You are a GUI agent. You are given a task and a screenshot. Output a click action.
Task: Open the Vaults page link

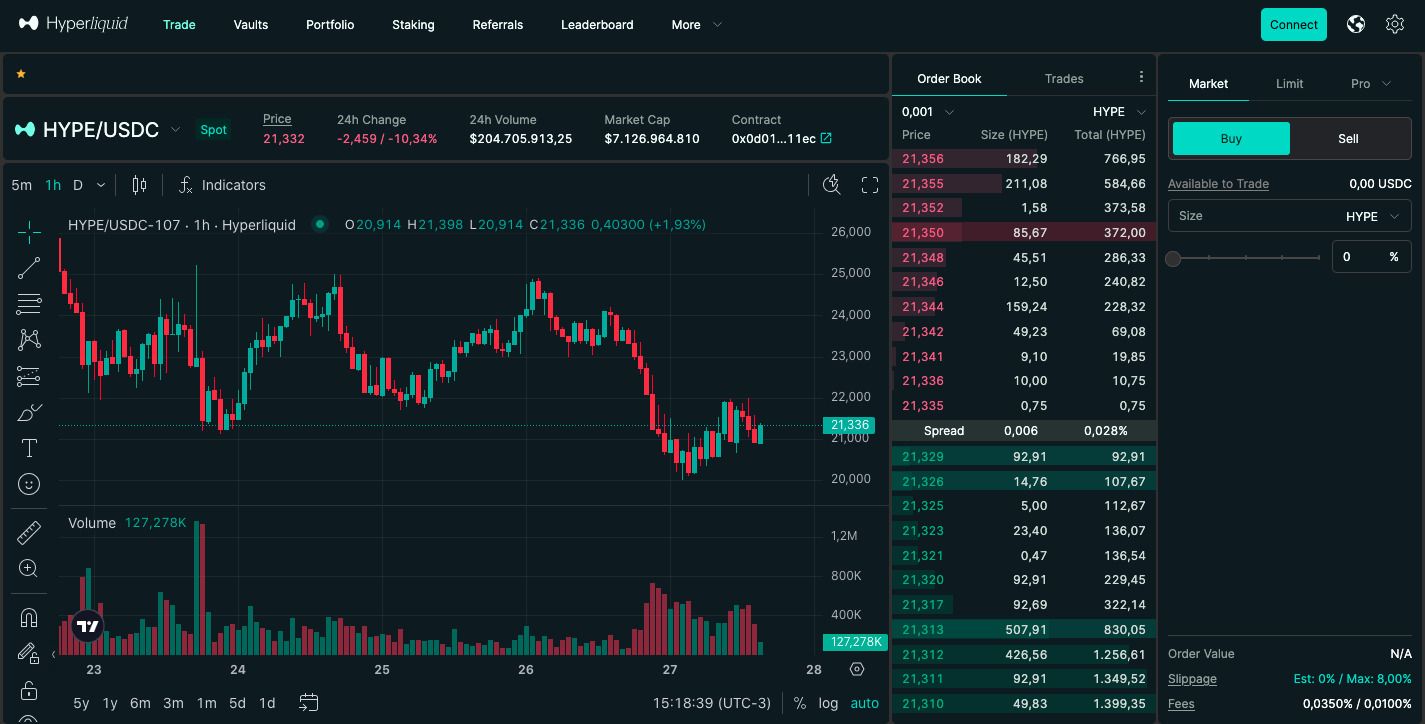click(x=251, y=25)
